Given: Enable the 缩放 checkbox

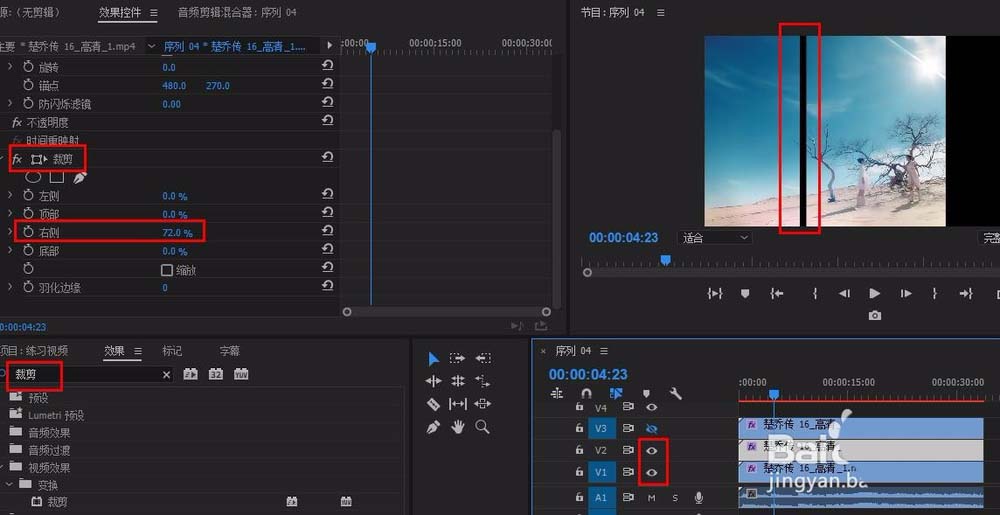Looking at the screenshot, I should tap(167, 270).
